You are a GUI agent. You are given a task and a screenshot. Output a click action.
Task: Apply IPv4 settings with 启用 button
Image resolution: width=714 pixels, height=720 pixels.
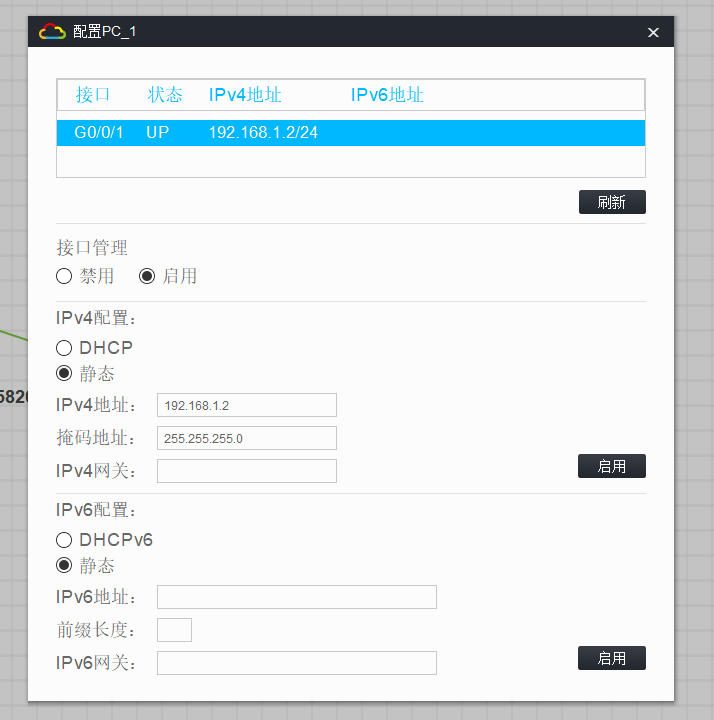click(612, 466)
